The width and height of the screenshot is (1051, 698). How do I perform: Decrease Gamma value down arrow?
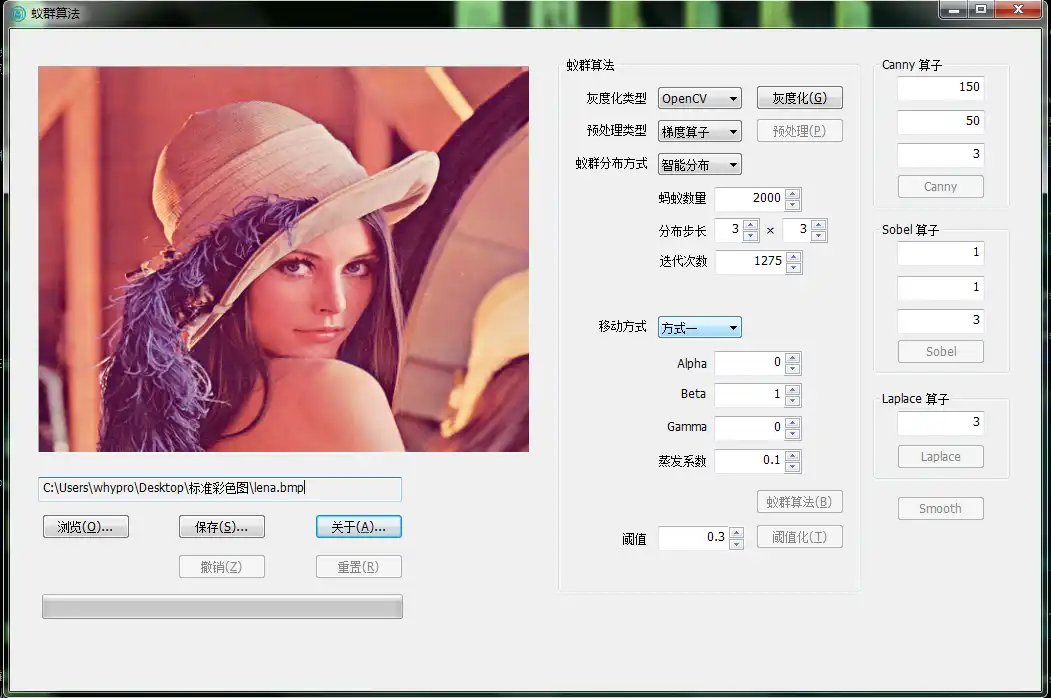pos(792,432)
